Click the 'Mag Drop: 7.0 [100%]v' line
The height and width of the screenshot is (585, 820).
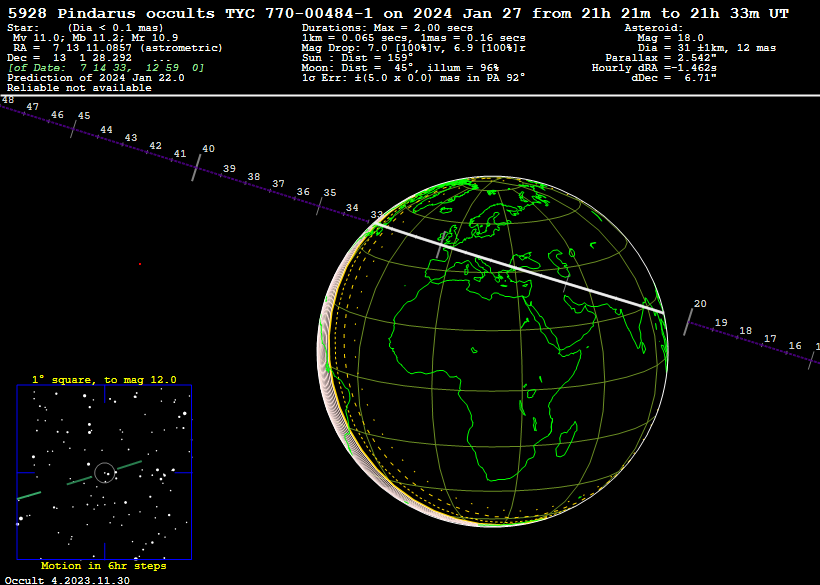414,48
